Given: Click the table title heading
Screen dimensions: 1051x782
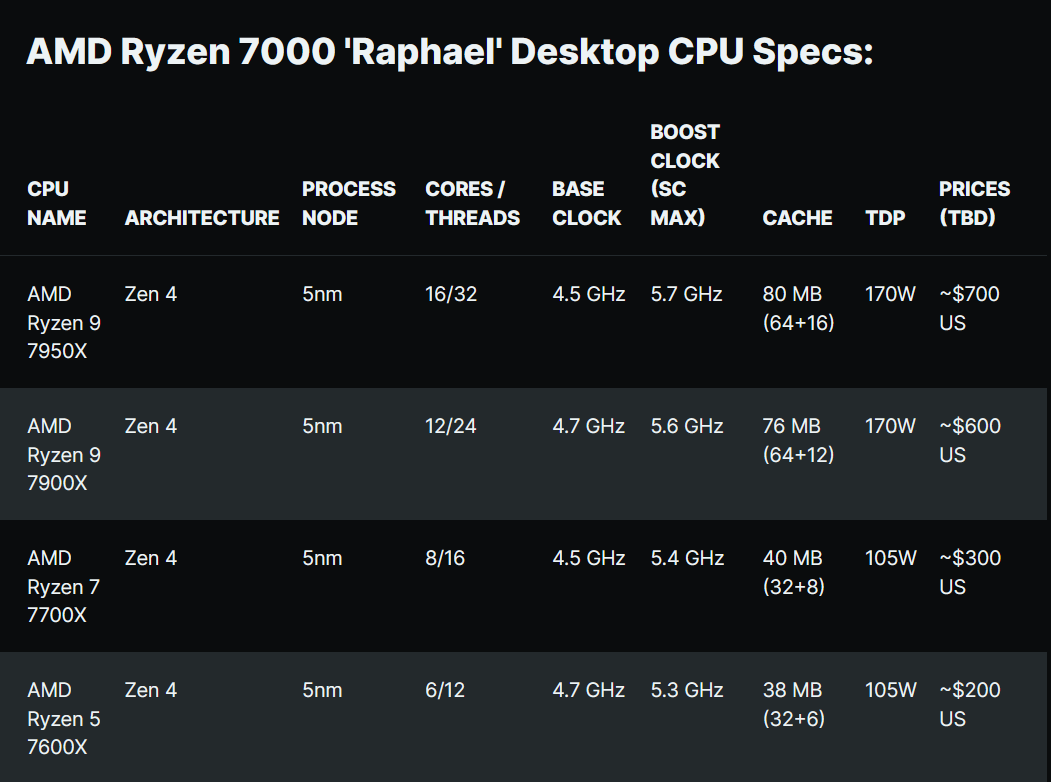Looking at the screenshot, I should click(450, 52).
